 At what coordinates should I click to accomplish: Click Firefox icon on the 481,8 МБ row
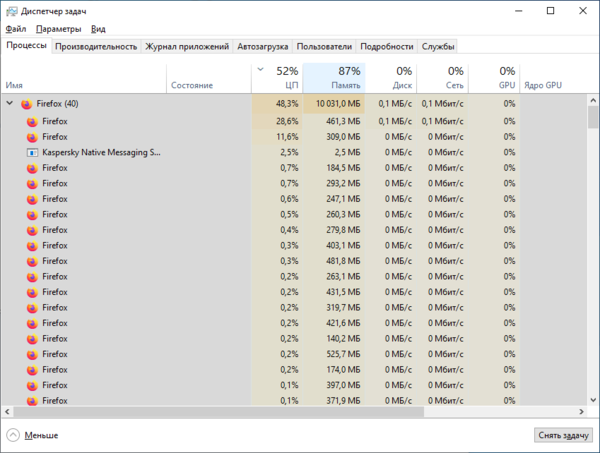pyautogui.click(x=33, y=261)
